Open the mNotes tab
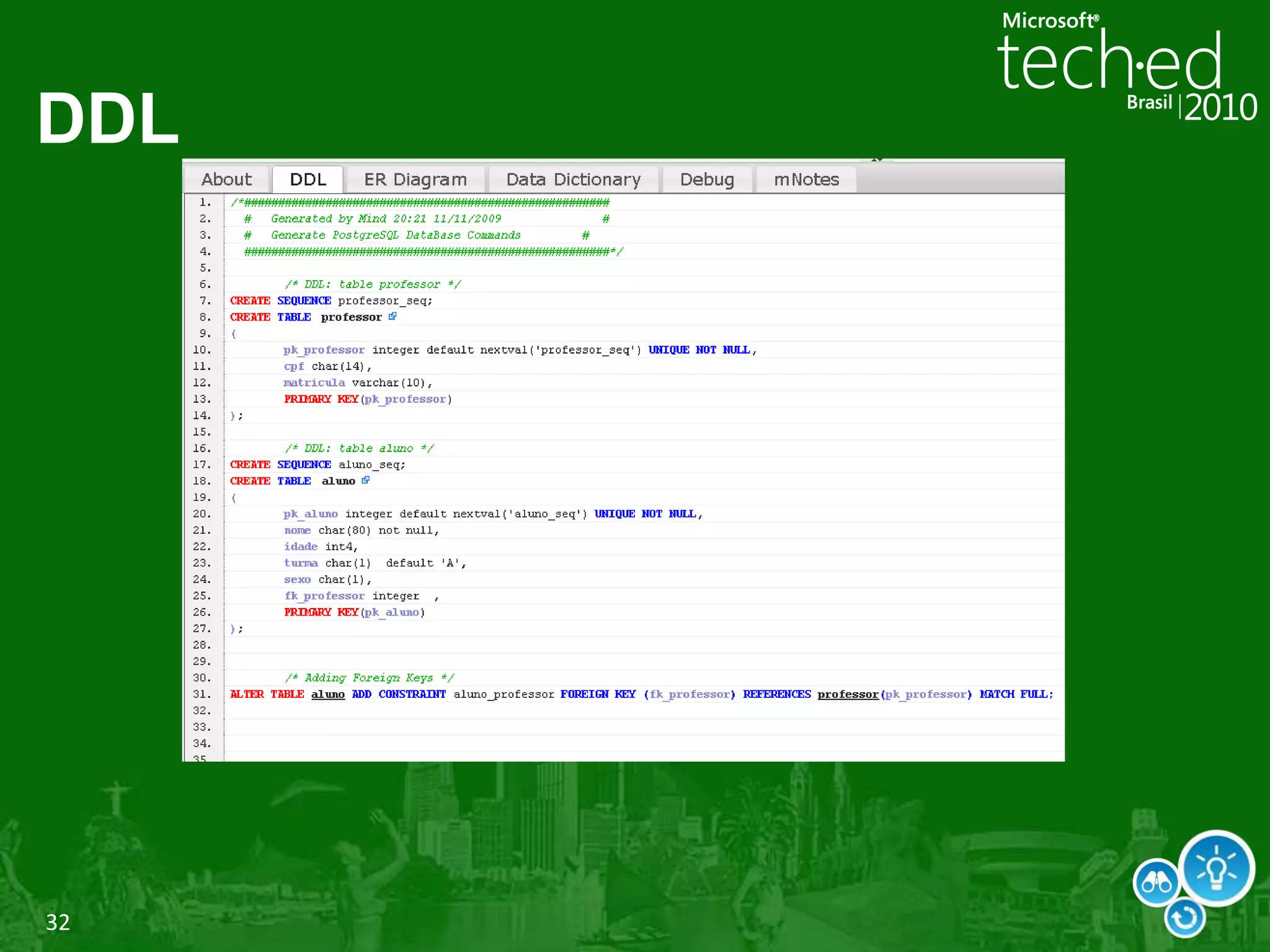 (x=806, y=180)
